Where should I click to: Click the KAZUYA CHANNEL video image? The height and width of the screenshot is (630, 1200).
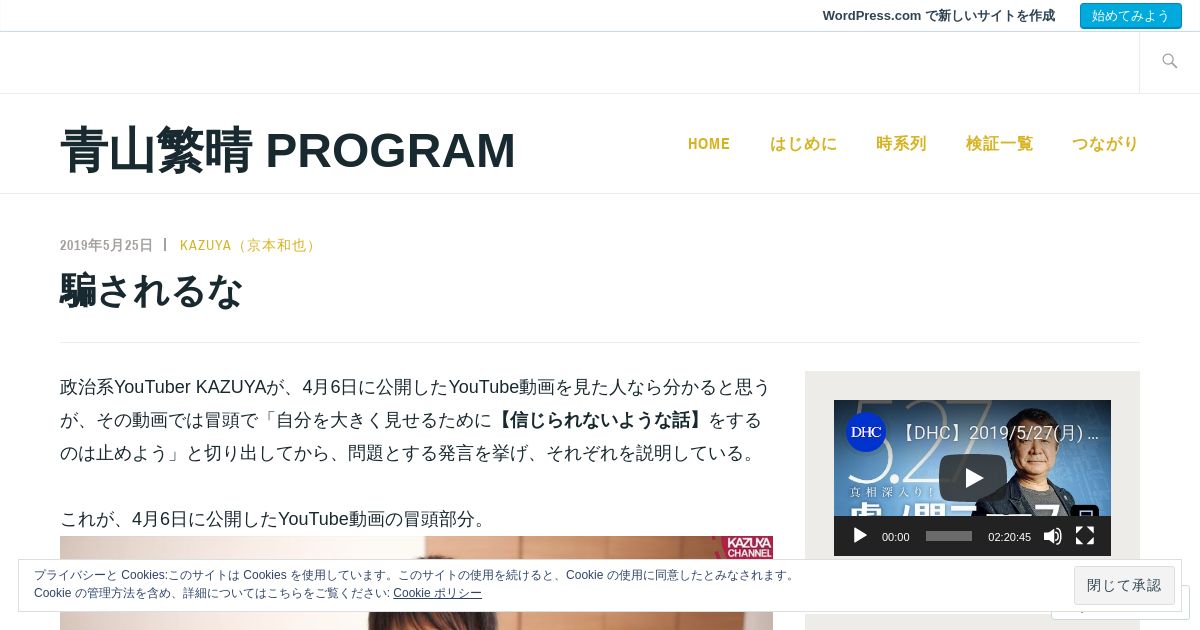(x=416, y=583)
